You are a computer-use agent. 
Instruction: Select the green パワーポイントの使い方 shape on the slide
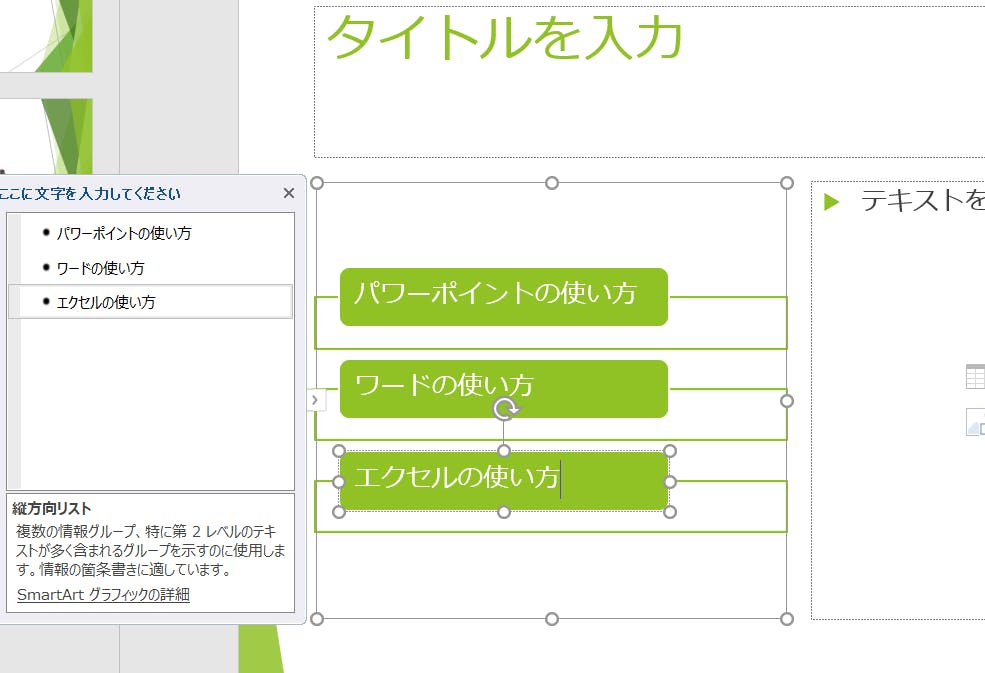coord(503,297)
